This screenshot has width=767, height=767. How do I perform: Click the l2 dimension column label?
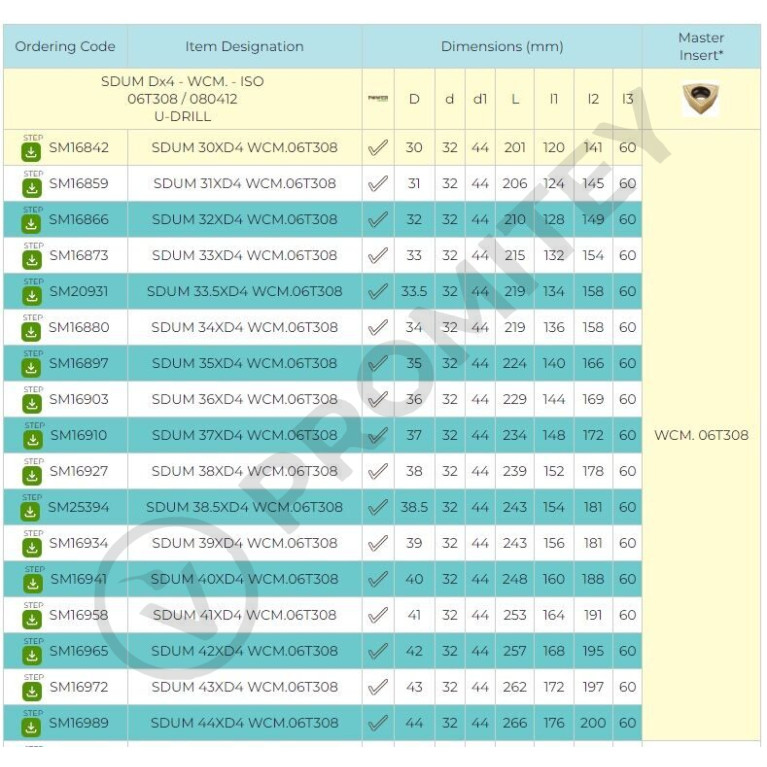[x=593, y=99]
